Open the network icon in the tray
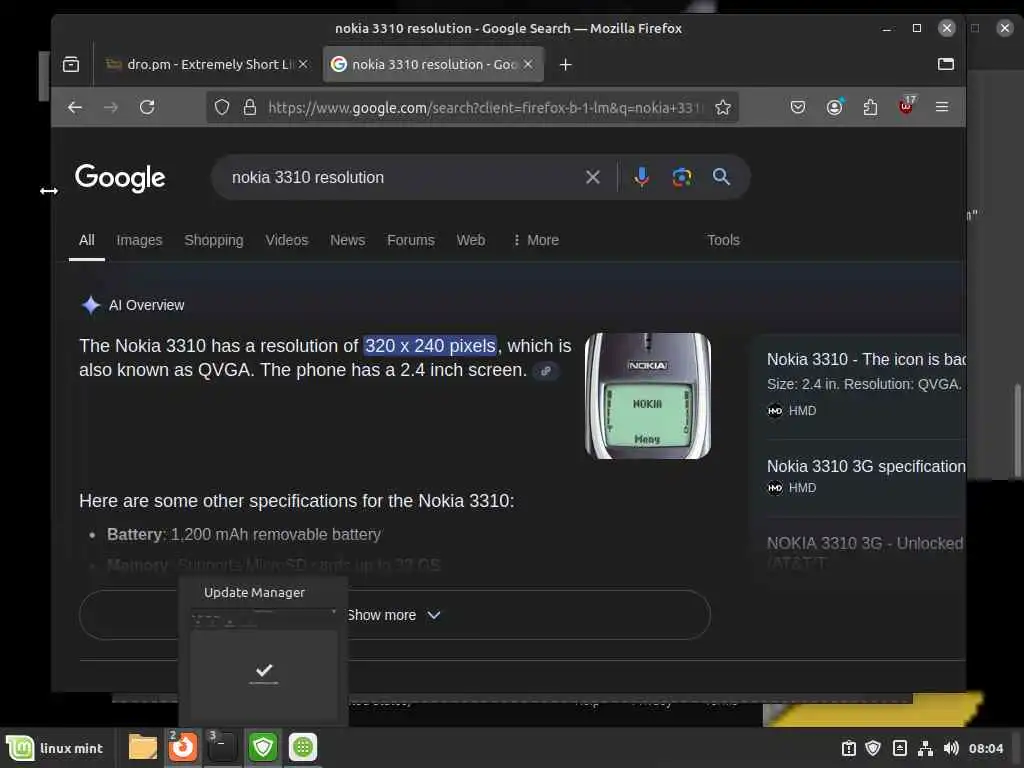This screenshot has height=768, width=1024. (x=925, y=748)
